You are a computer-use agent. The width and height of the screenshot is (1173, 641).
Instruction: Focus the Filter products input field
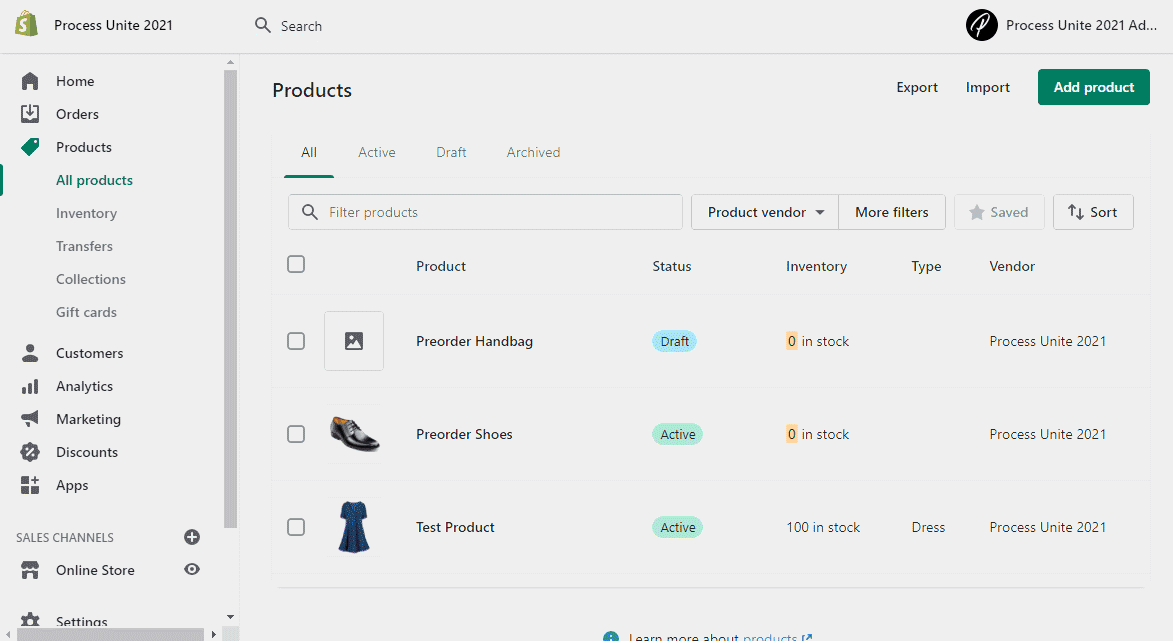pyautogui.click(x=486, y=212)
